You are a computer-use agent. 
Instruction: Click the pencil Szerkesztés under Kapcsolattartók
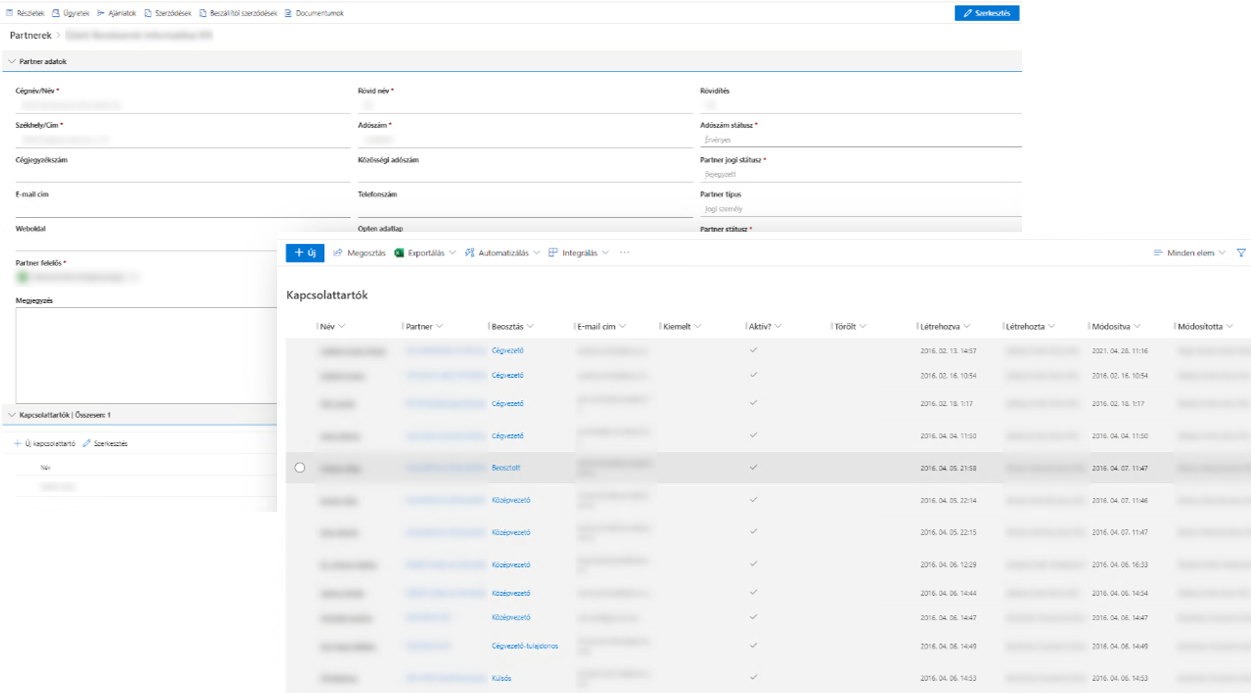tap(105, 443)
